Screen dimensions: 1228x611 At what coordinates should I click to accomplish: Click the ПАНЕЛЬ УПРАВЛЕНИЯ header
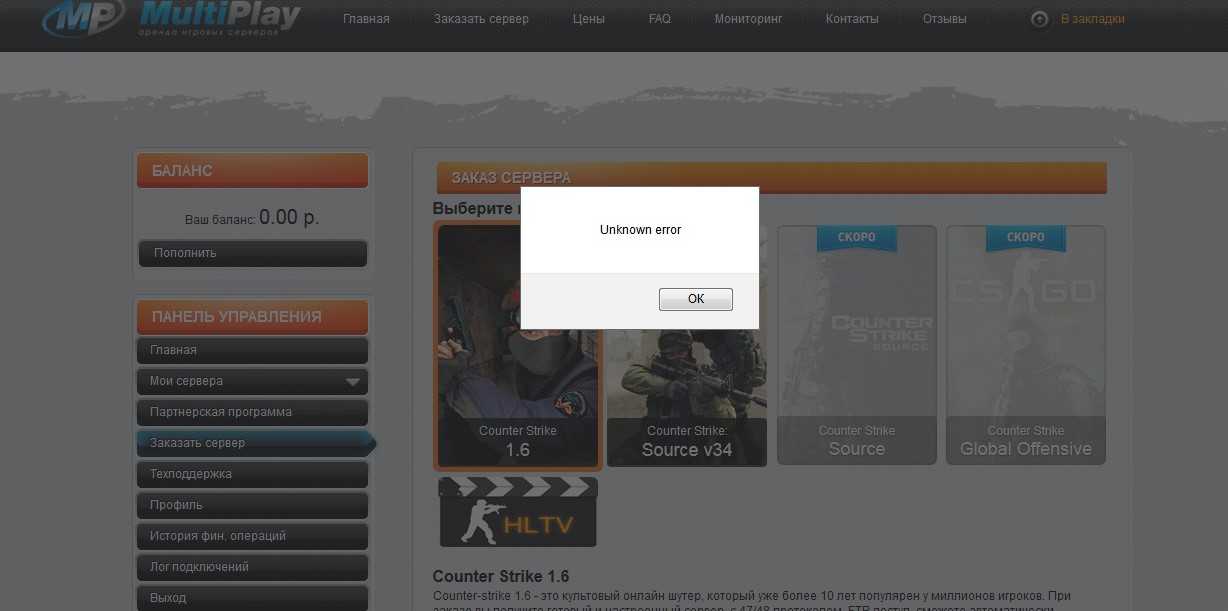coord(253,317)
